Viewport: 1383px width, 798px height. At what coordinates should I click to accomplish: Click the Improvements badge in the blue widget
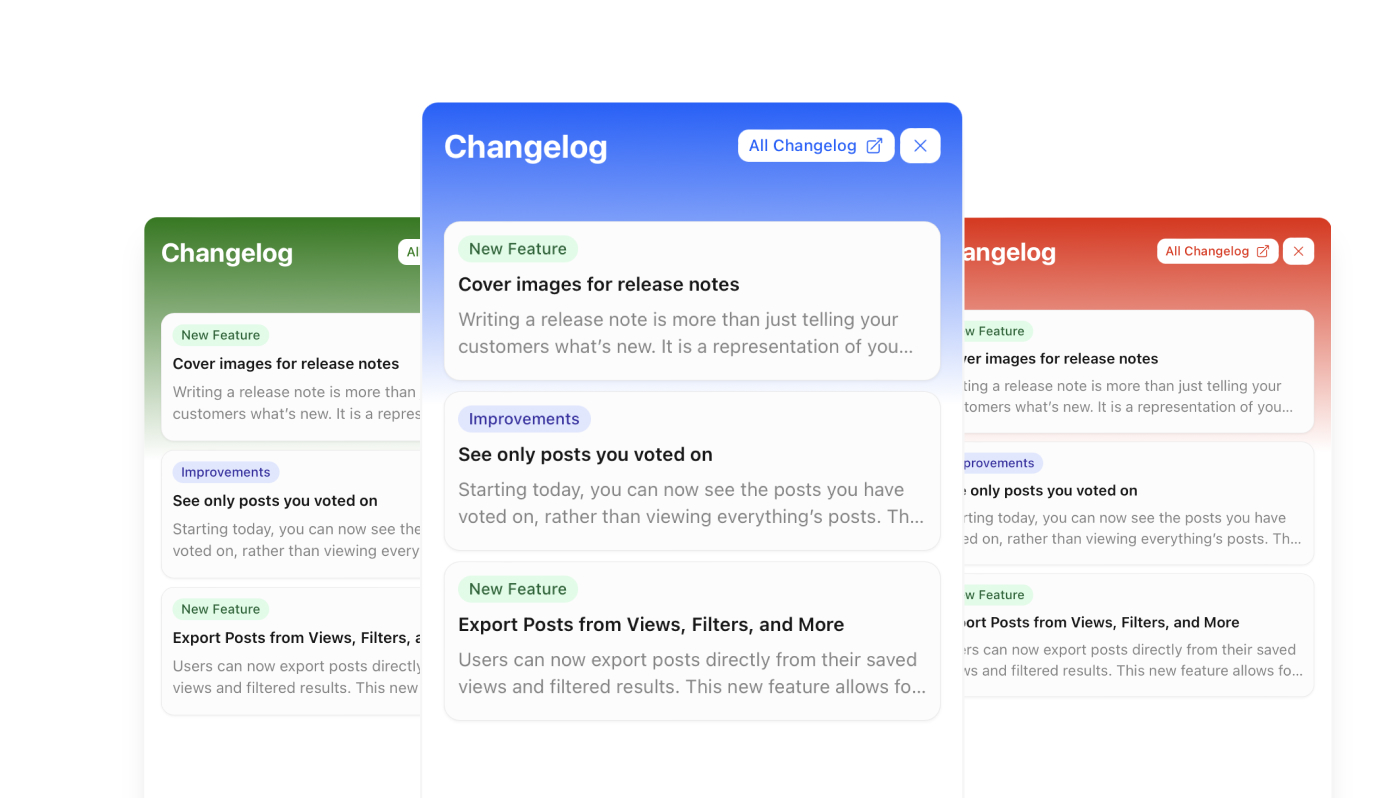click(x=524, y=418)
